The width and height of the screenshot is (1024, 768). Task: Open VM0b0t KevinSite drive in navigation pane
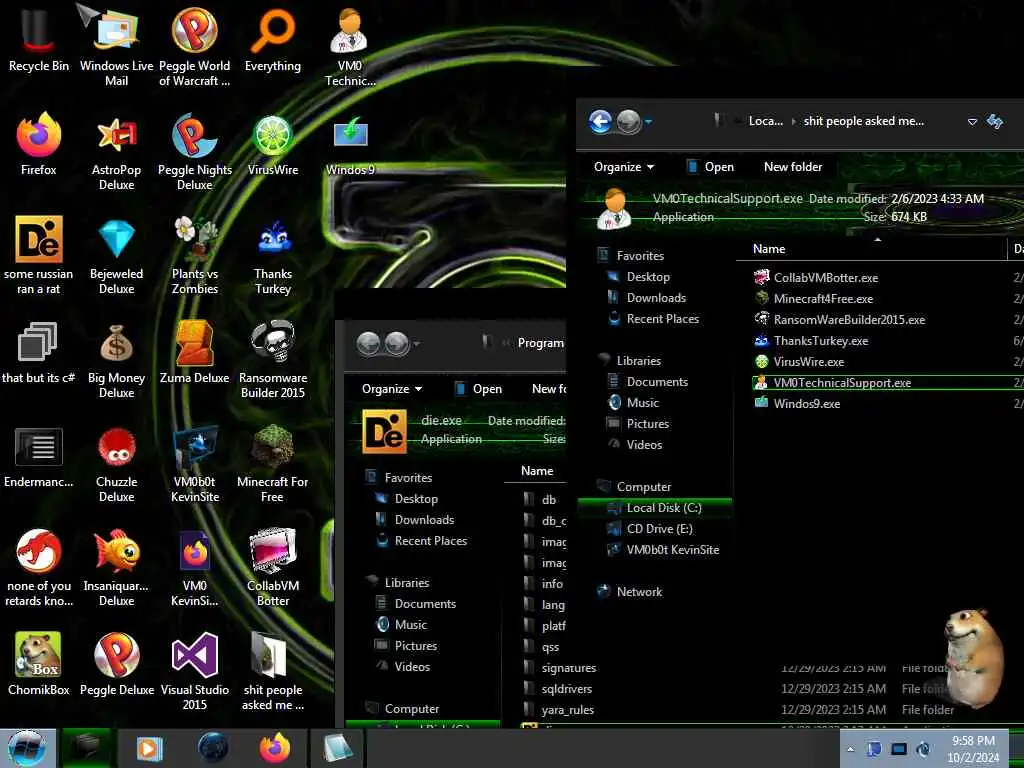(x=672, y=550)
